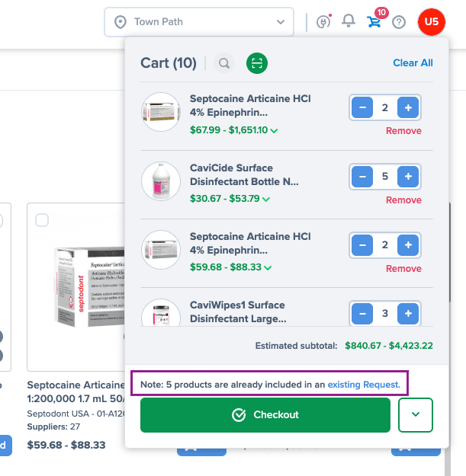Tick the Septocaine product card checkbox
Viewport: 466px width, 476px height.
pos(42,220)
